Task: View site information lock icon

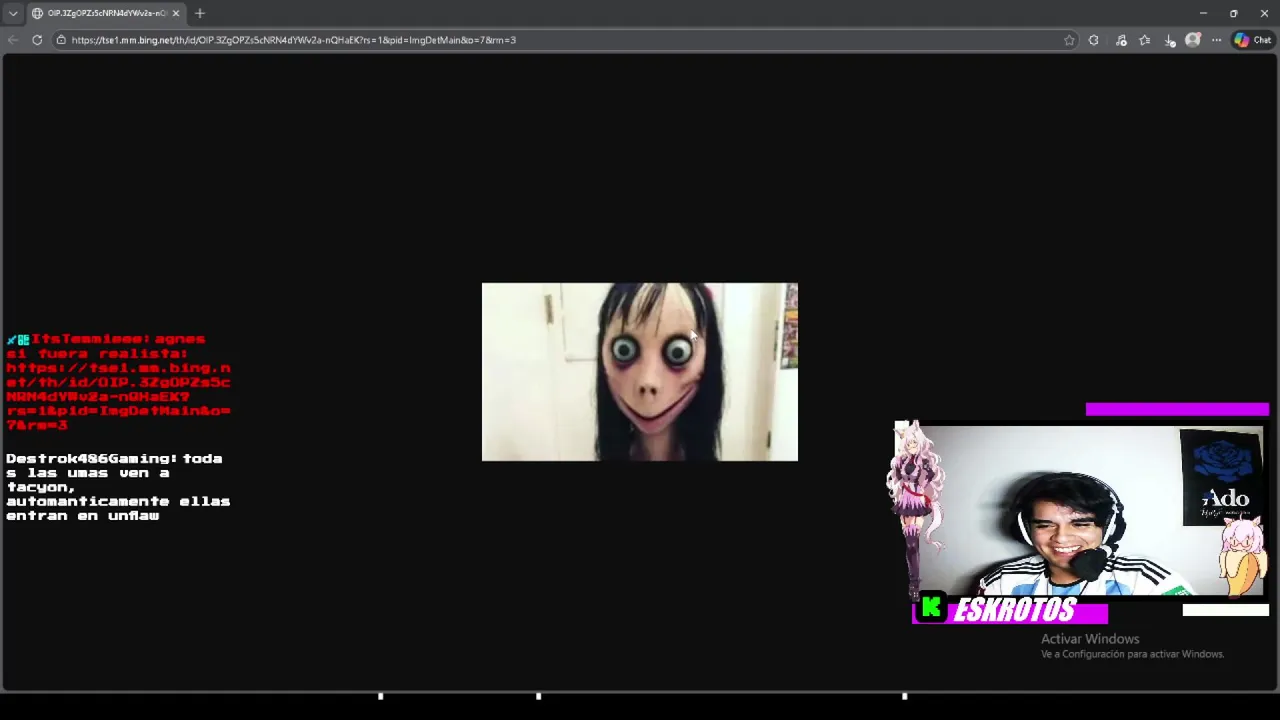Action: pos(61,40)
